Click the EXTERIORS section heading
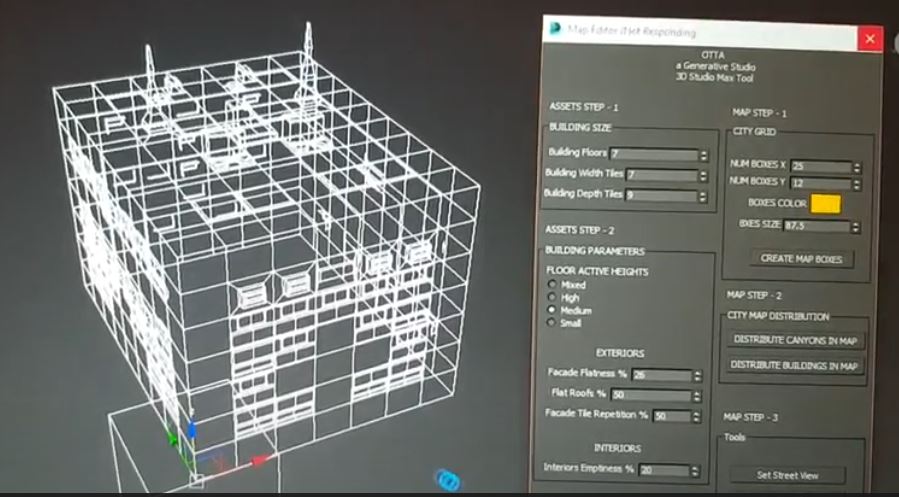Viewport: 899px width, 497px height. coord(620,353)
